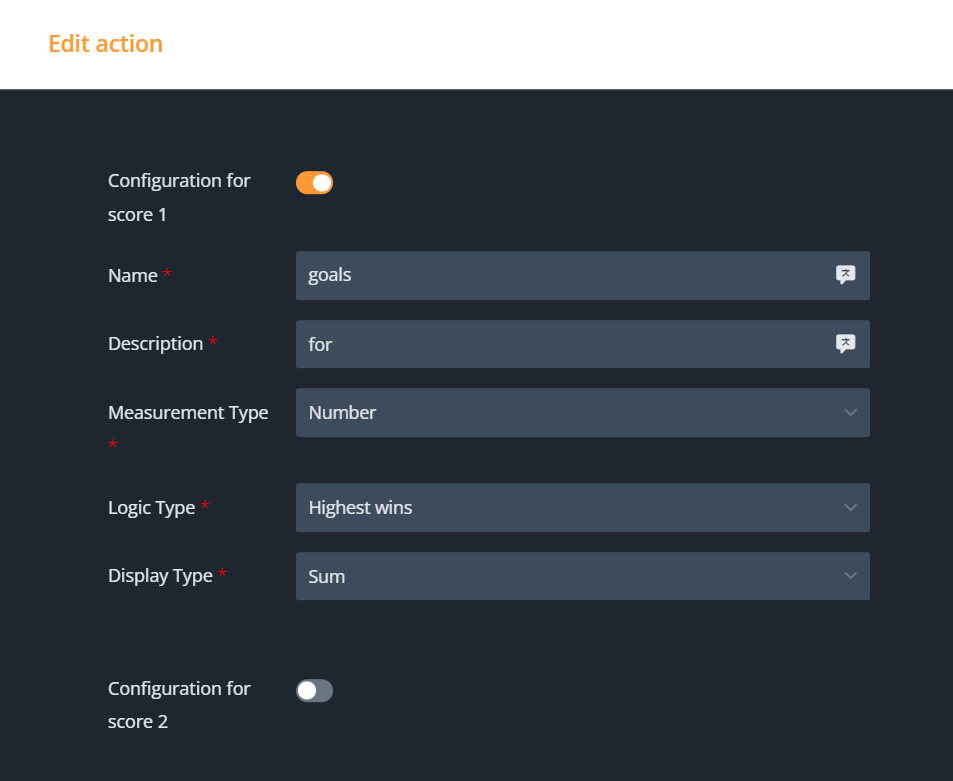The width and height of the screenshot is (953, 781).
Task: Open the dropdown showing Sum
Action: (x=570, y=576)
